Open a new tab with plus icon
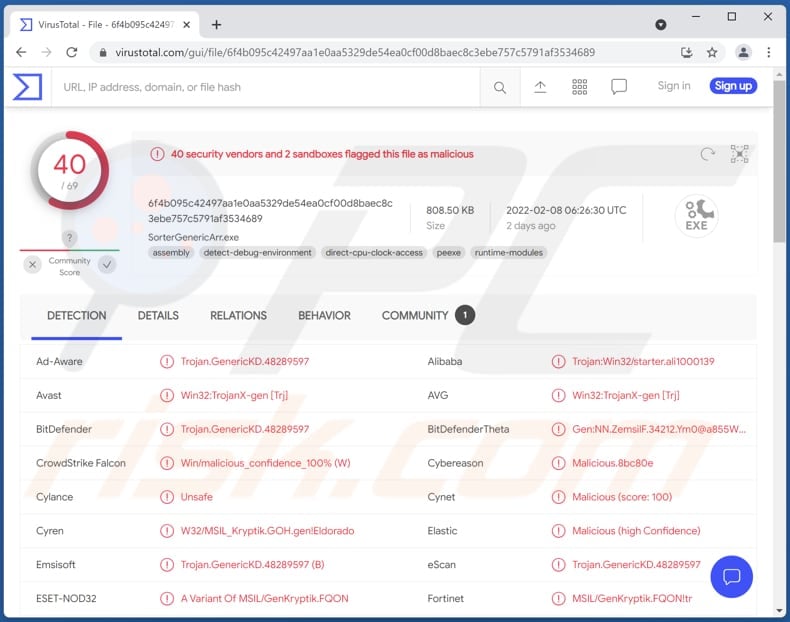790x622 pixels. [216, 25]
